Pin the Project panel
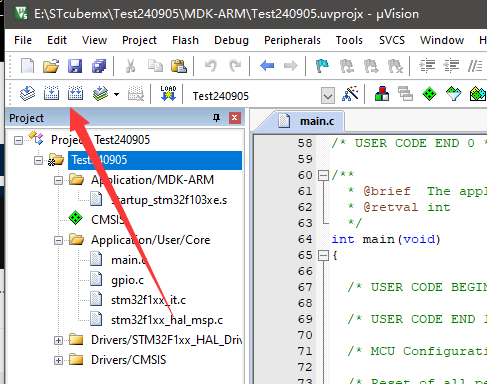The height and width of the screenshot is (384, 487). click(x=217, y=118)
